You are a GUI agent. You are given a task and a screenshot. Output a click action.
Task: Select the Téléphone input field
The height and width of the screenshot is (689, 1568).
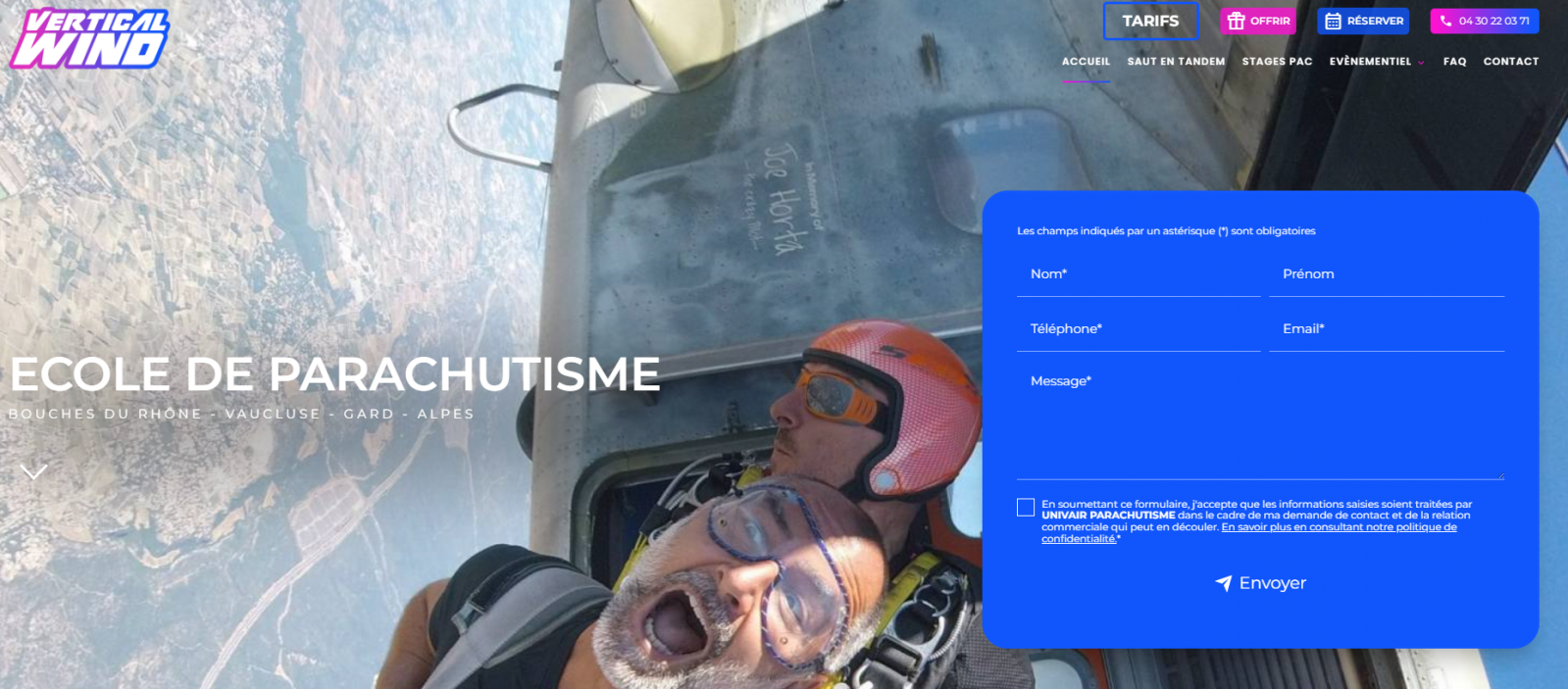click(1138, 330)
